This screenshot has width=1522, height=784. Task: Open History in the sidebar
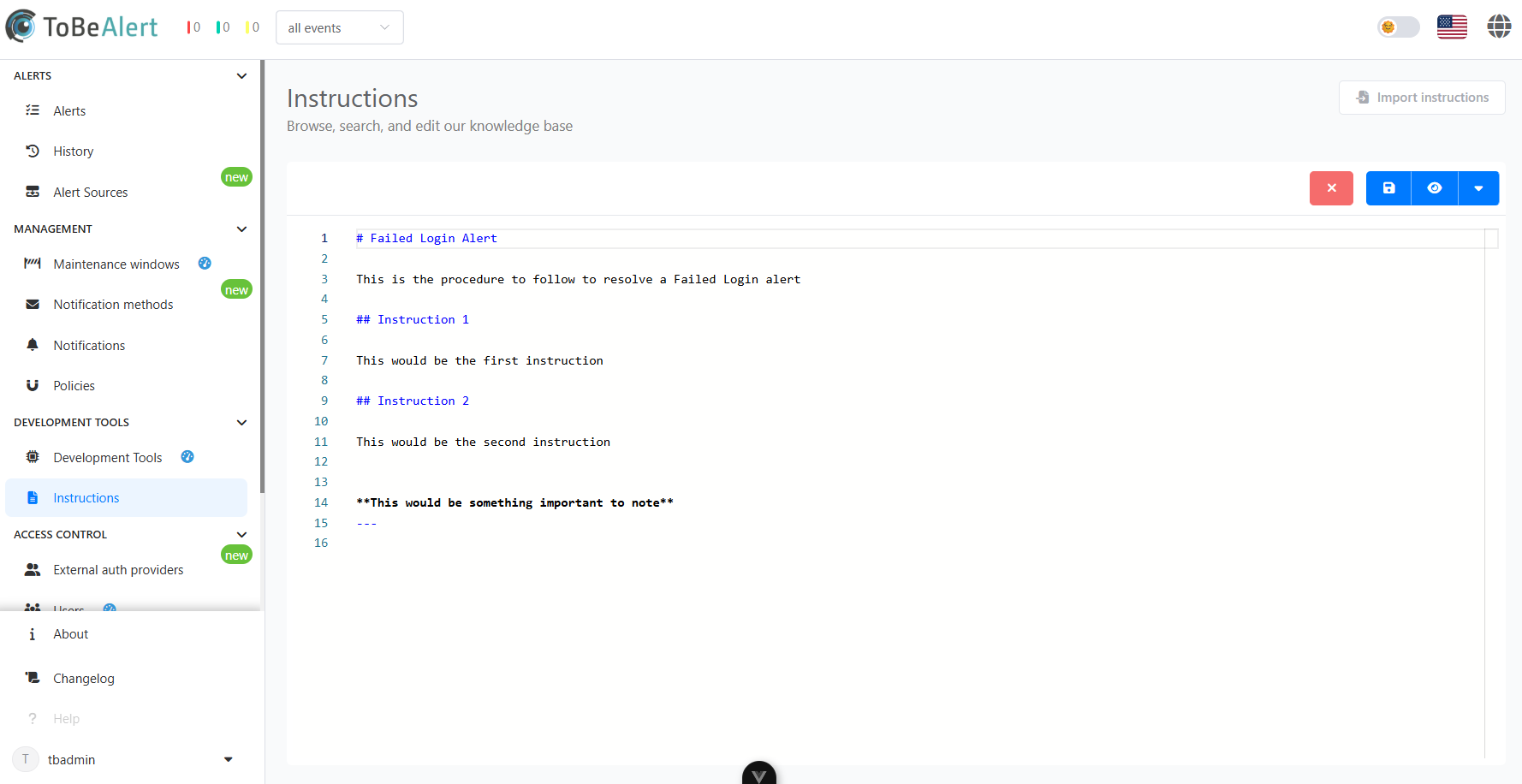tap(127, 151)
